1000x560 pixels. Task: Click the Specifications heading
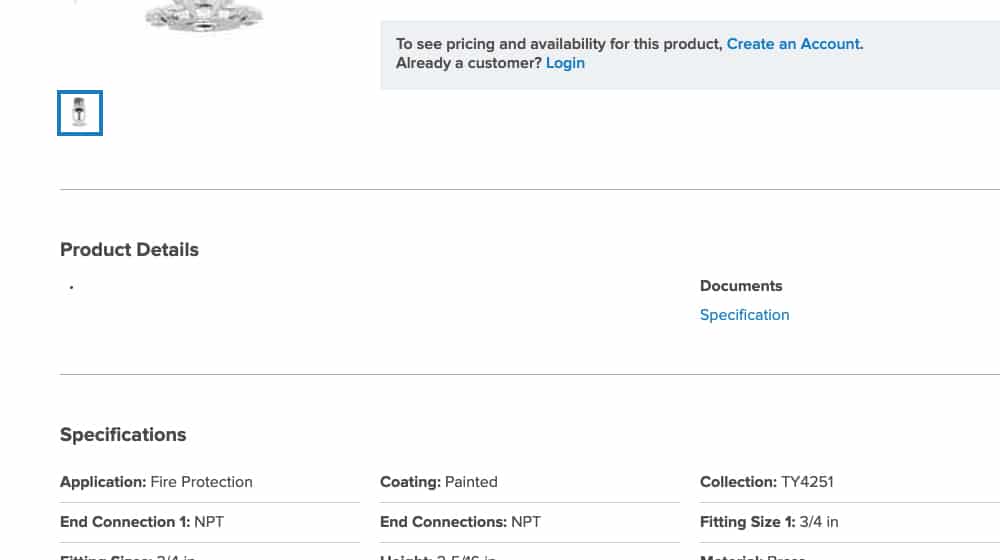123,434
